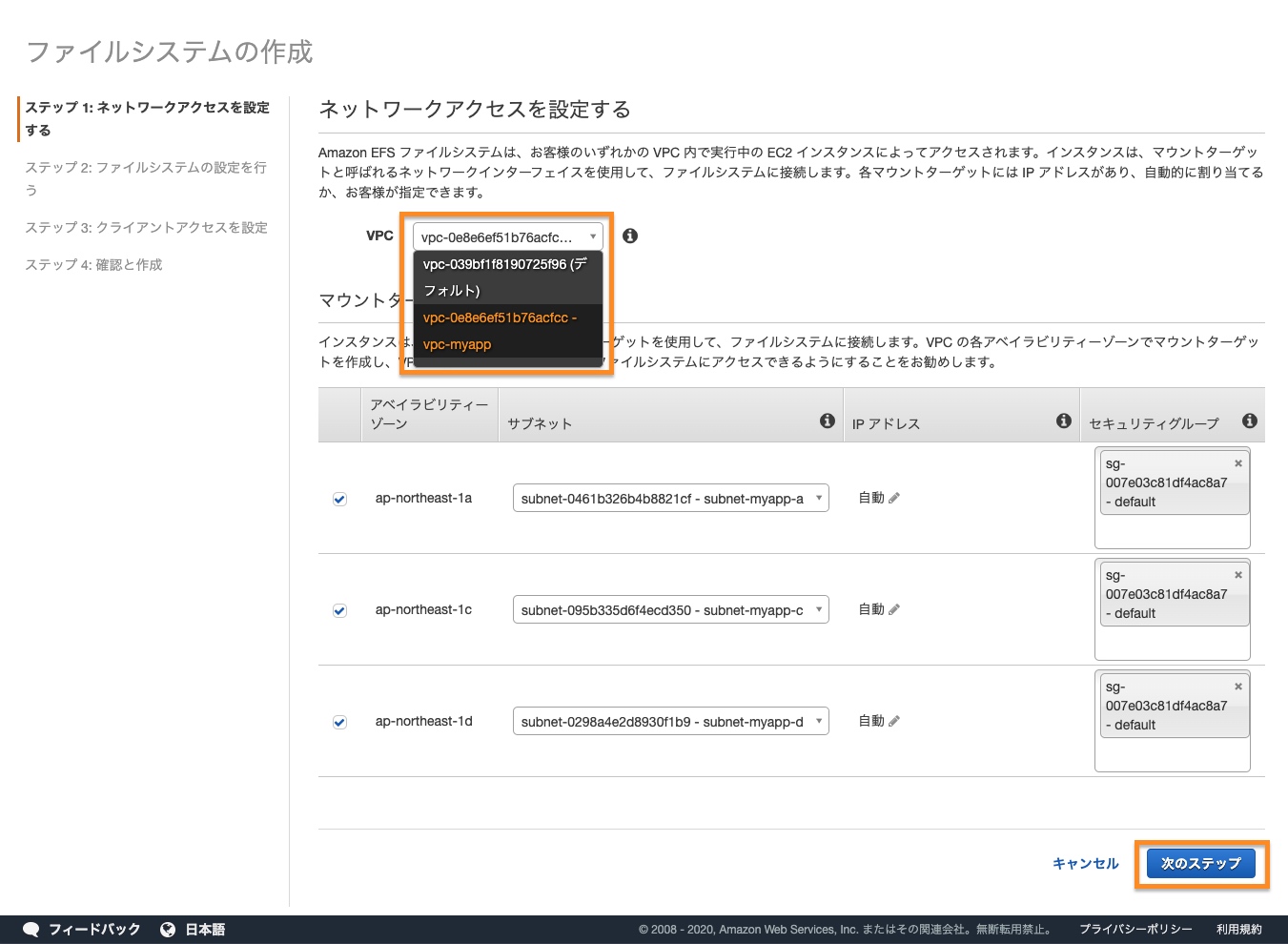The image size is (1288, 944).
Task: Click the キャンセル link
Action: point(1085,863)
